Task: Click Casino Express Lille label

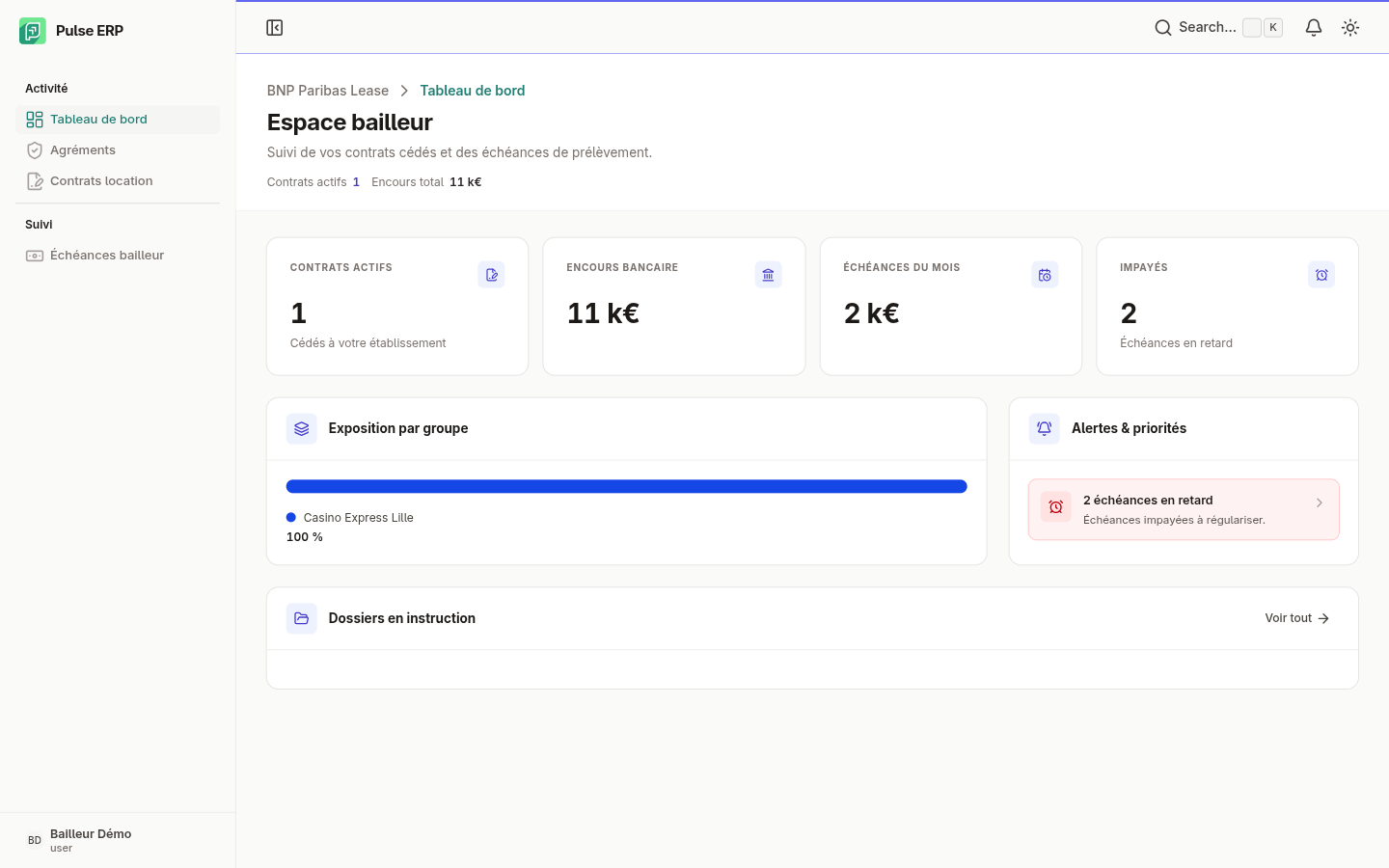Action: pos(359,518)
